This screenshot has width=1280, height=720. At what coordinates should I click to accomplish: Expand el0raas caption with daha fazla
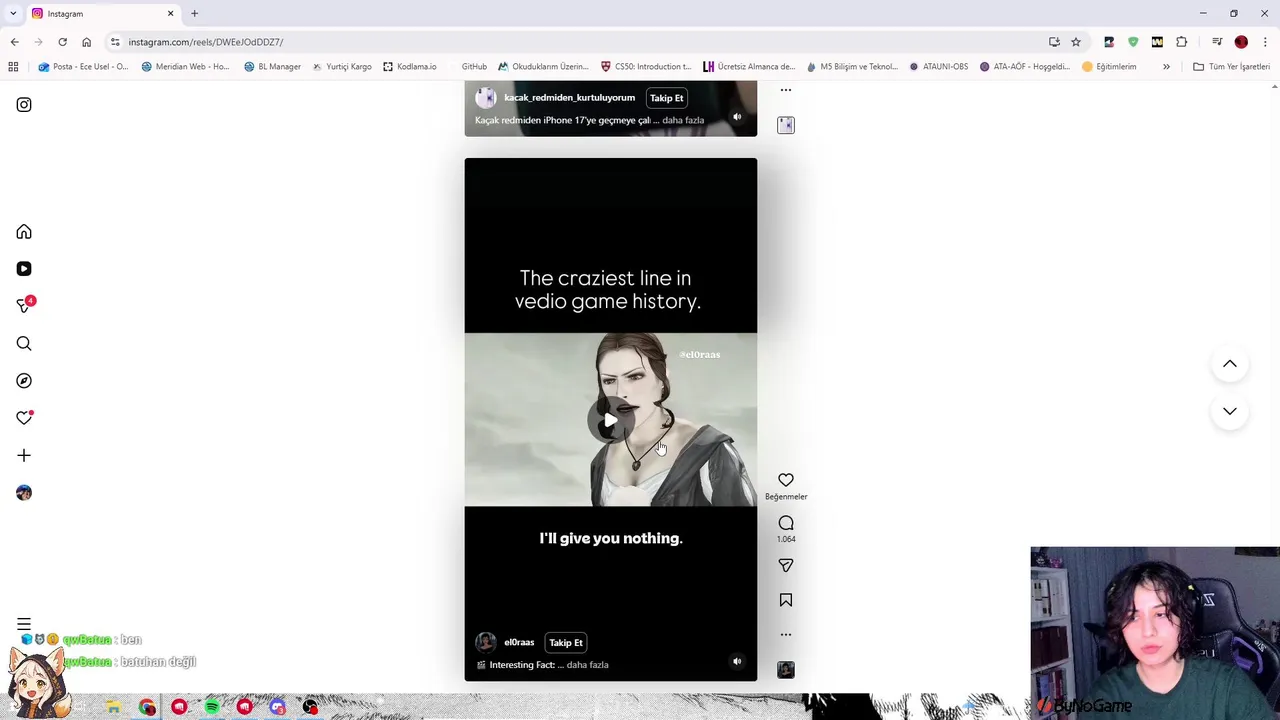[x=588, y=665]
